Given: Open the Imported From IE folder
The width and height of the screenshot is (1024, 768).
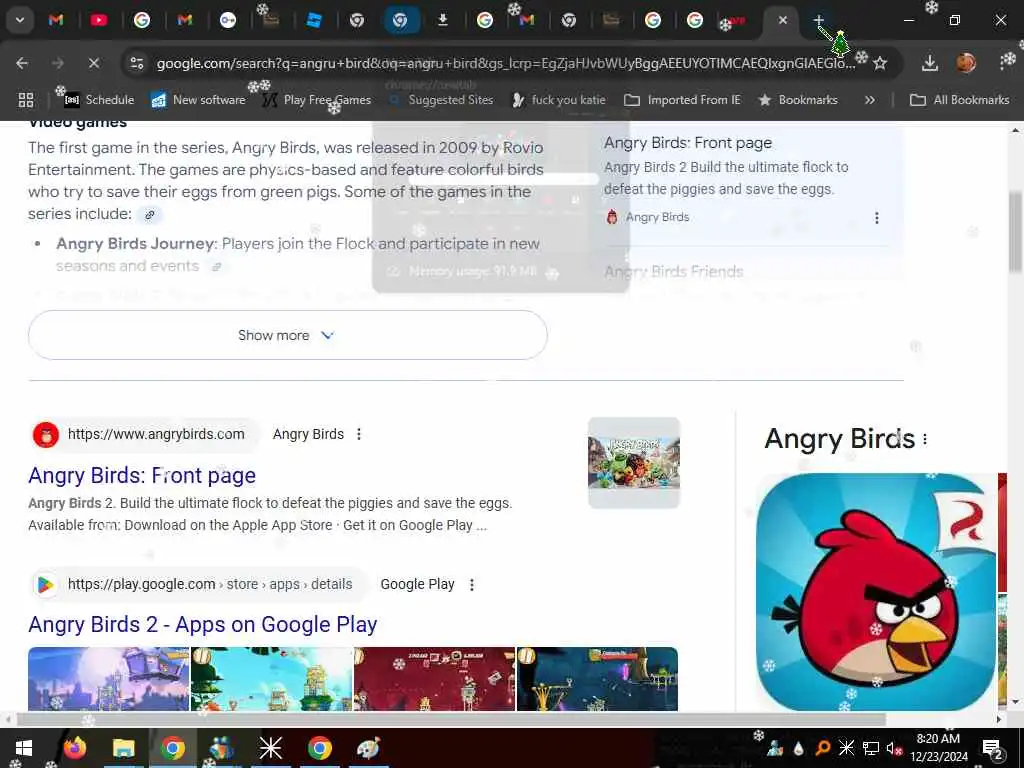Looking at the screenshot, I should pyautogui.click(x=682, y=100).
